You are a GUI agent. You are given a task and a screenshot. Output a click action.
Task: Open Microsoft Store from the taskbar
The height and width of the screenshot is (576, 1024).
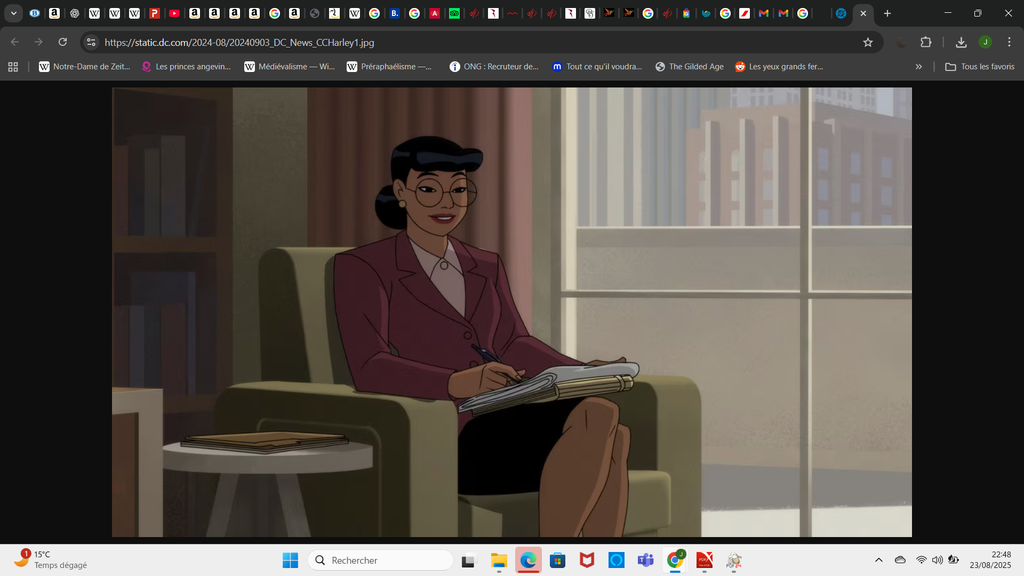[558, 560]
